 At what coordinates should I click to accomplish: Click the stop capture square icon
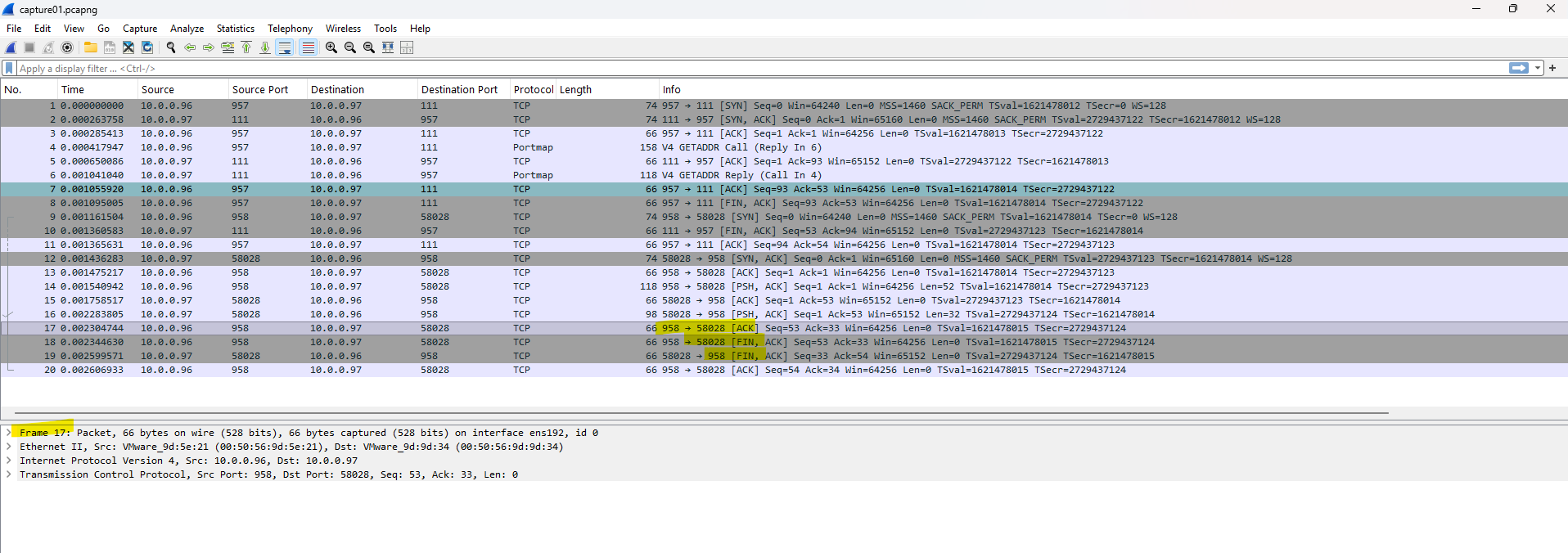pyautogui.click(x=29, y=47)
